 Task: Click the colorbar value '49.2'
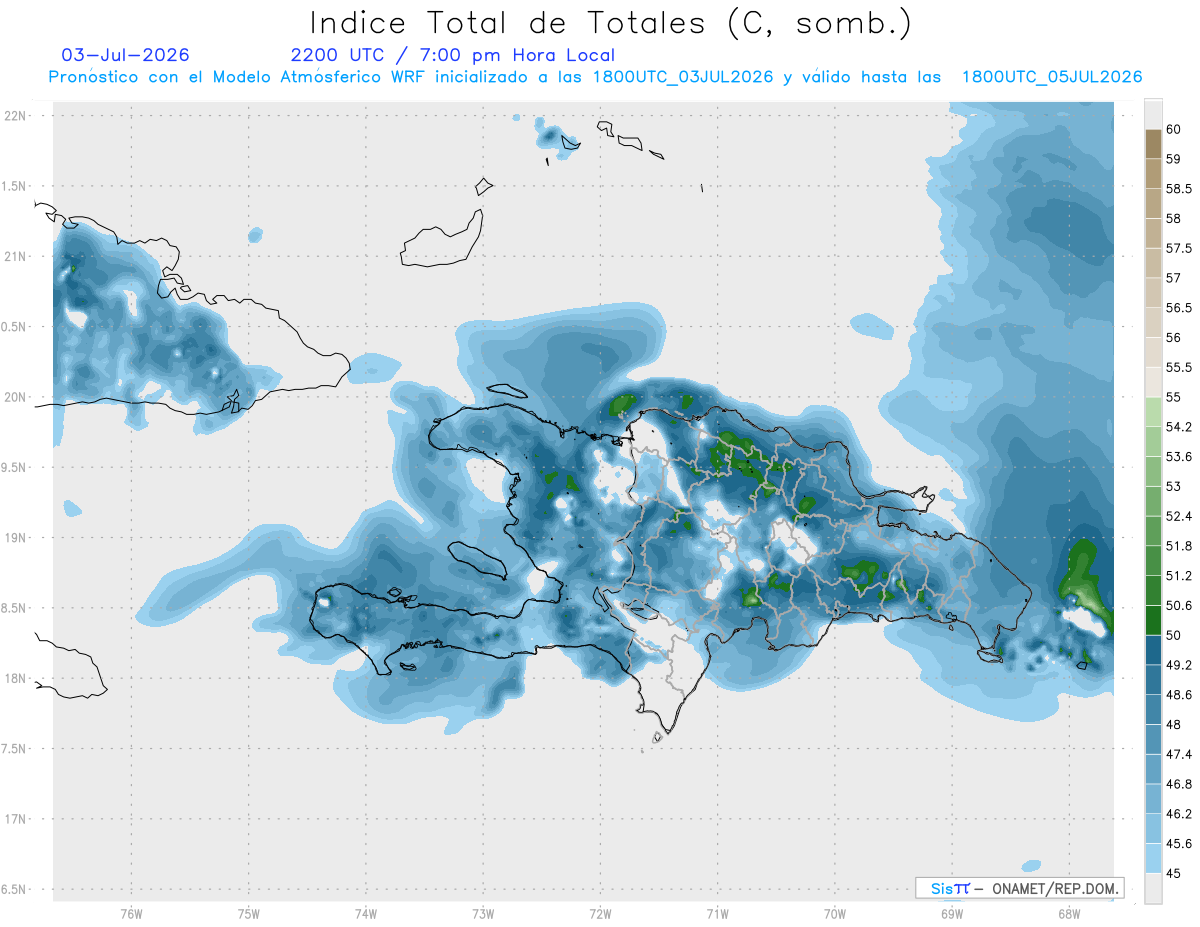[1179, 665]
